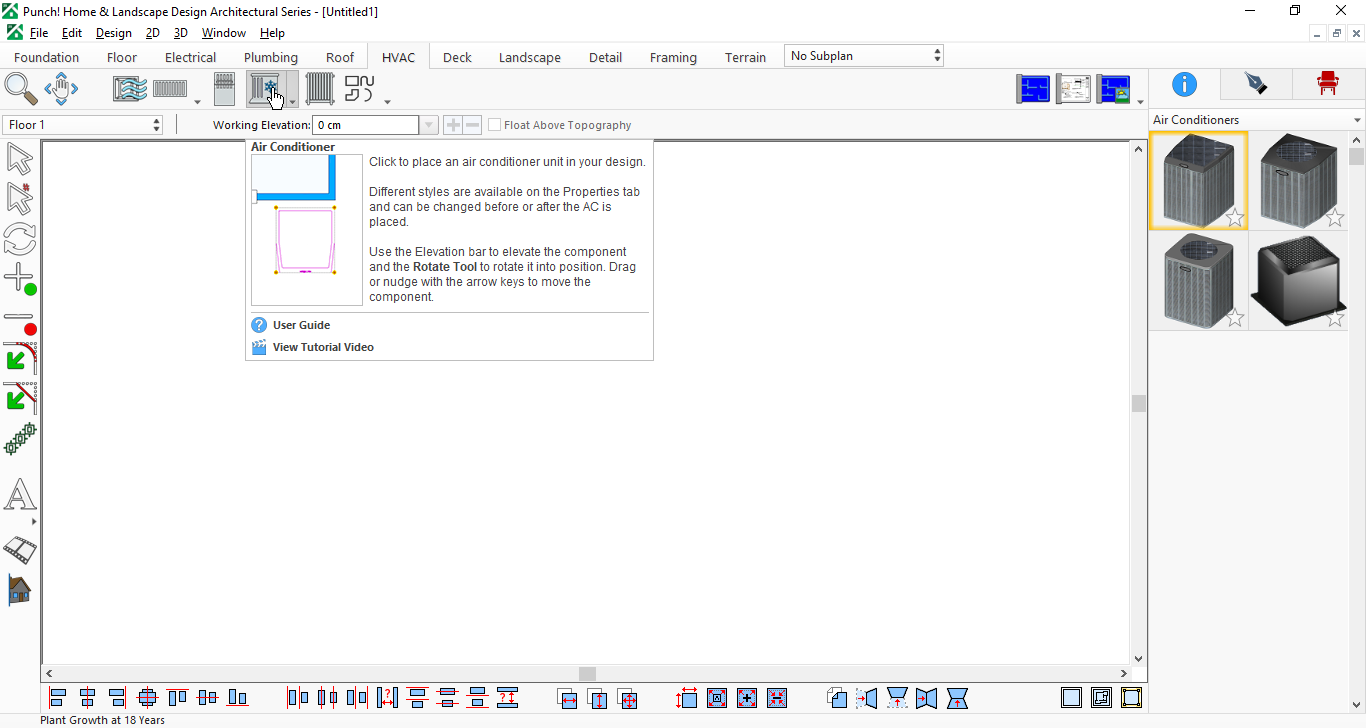Screen dimensions: 1366x728
Task: Click the horizontal scrollbar thumb under the canvas
Action: click(x=587, y=674)
